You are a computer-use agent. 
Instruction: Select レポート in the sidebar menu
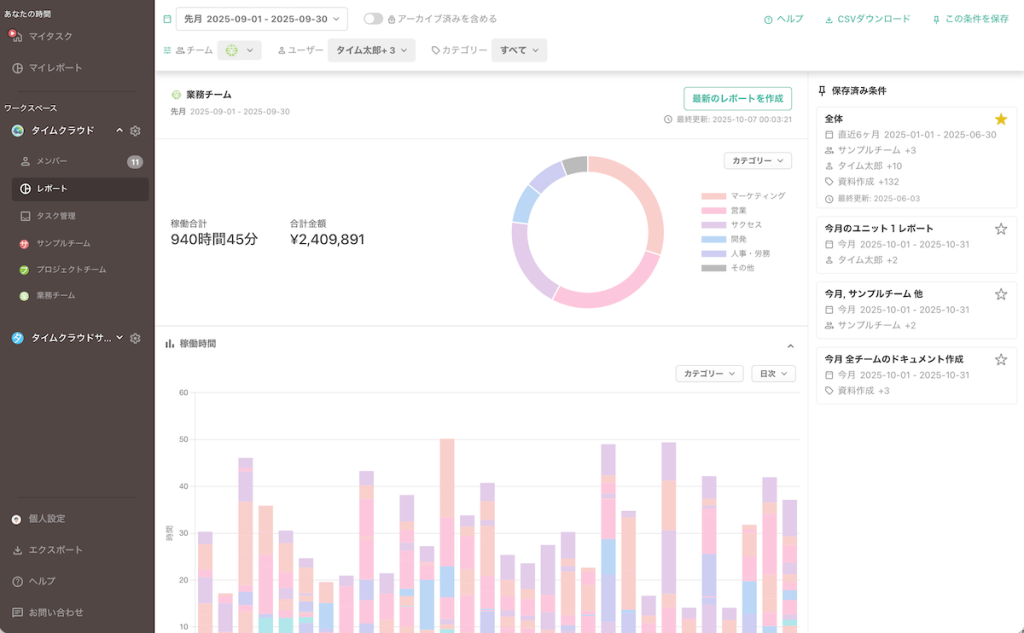click(x=52, y=189)
